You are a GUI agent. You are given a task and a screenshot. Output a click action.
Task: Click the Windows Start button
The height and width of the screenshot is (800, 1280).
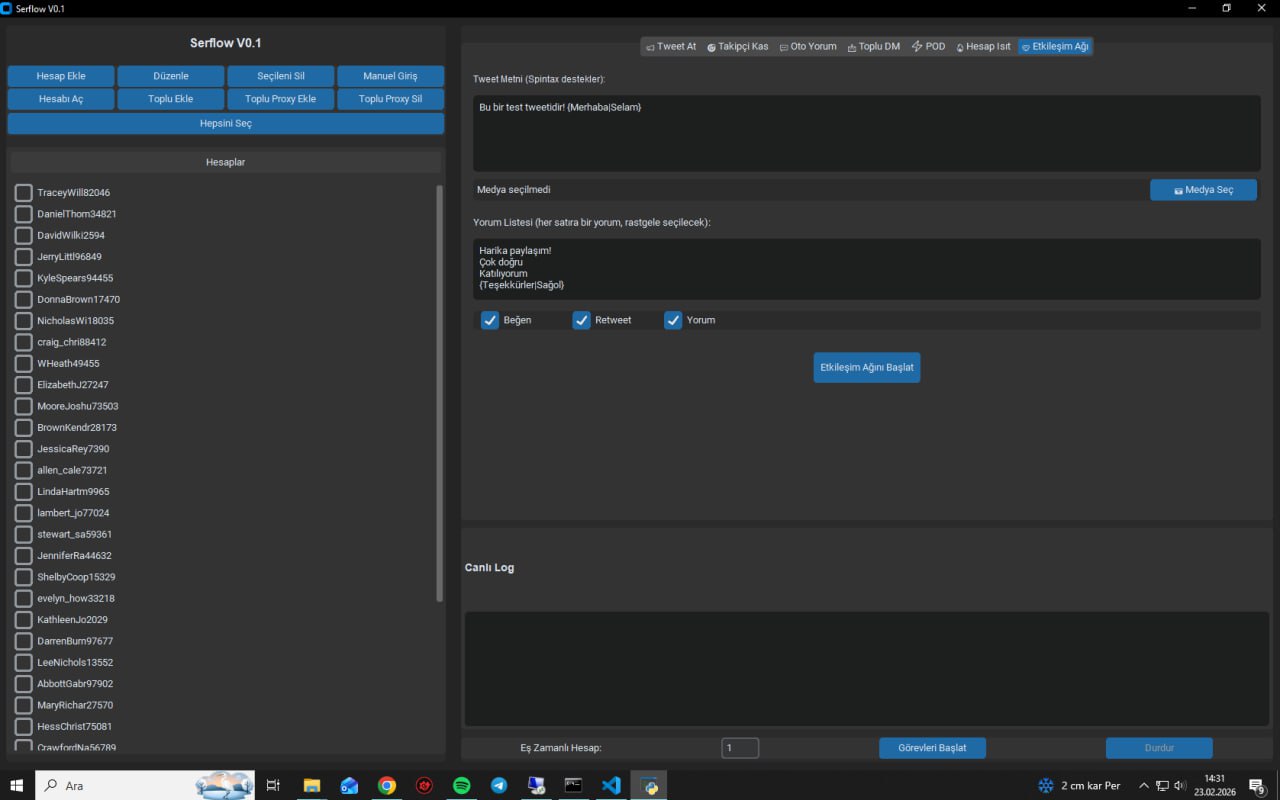coord(16,786)
